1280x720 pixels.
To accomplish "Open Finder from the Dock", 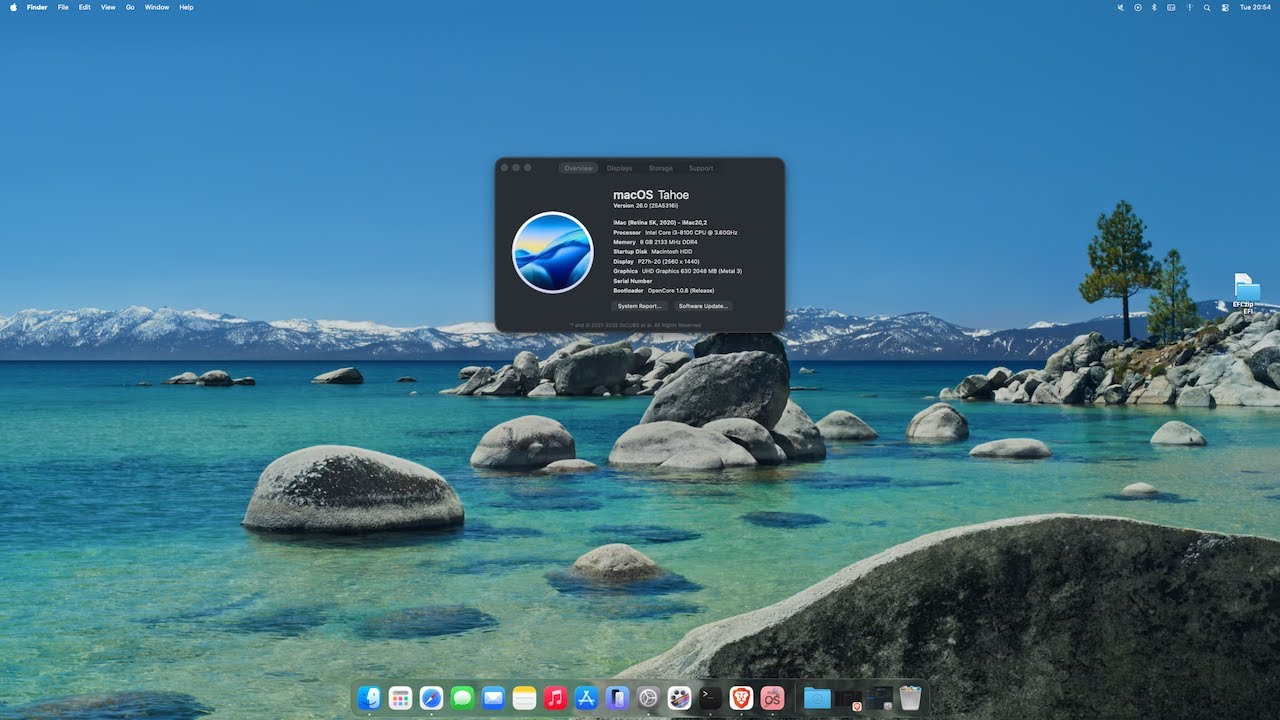I will click(x=370, y=698).
